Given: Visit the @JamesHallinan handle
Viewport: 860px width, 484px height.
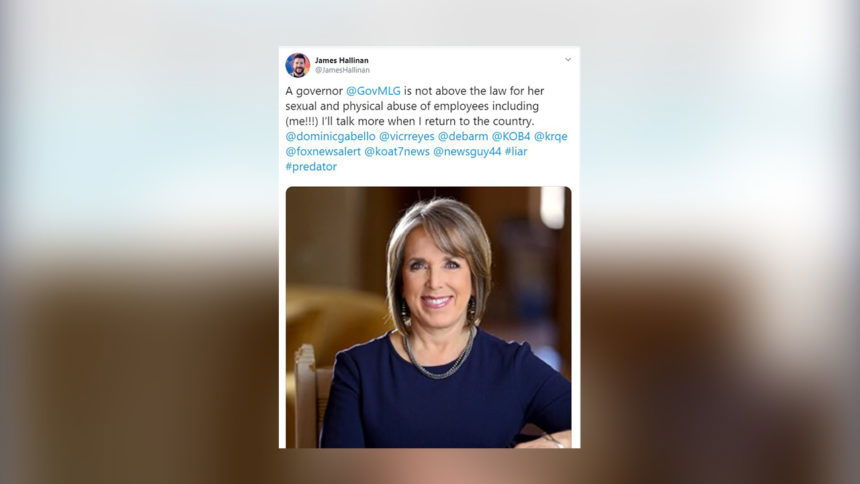Looking at the screenshot, I should (342, 70).
